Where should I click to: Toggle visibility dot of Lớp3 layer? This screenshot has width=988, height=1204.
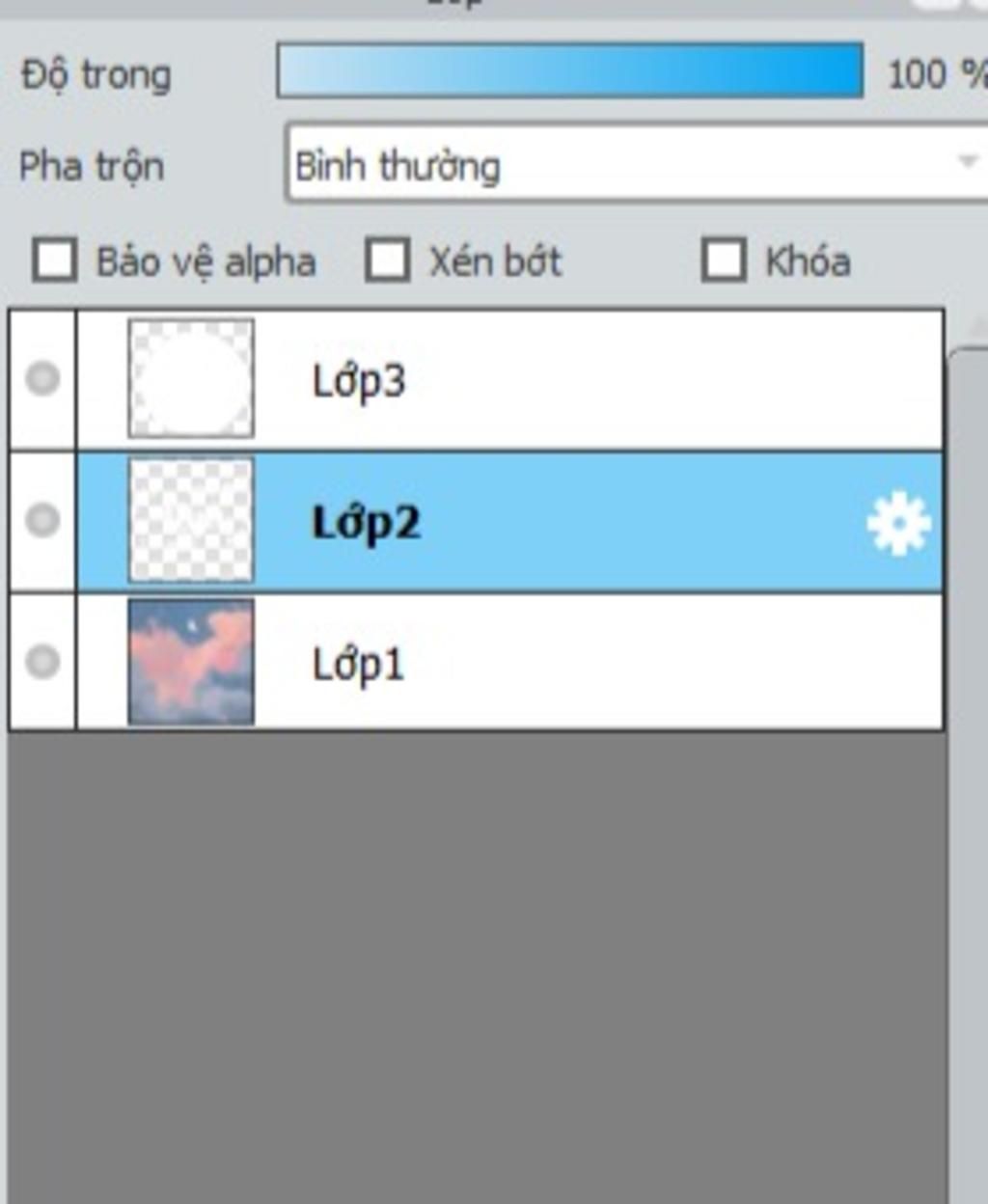pos(42,378)
